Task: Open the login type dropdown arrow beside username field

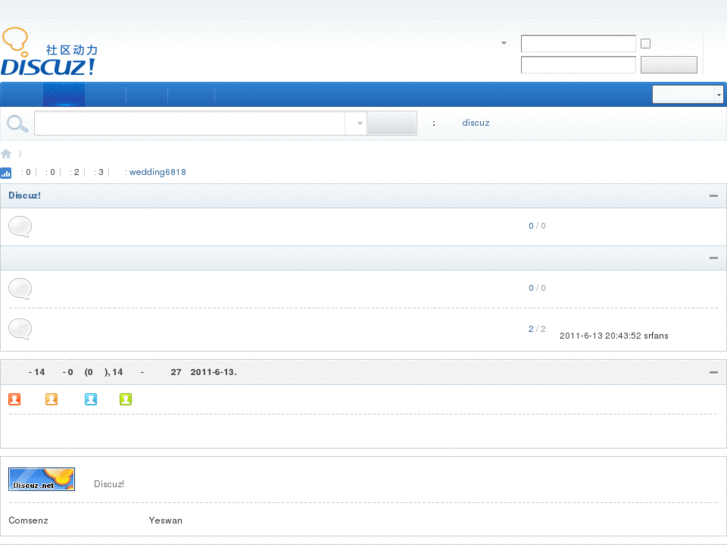Action: coord(504,43)
